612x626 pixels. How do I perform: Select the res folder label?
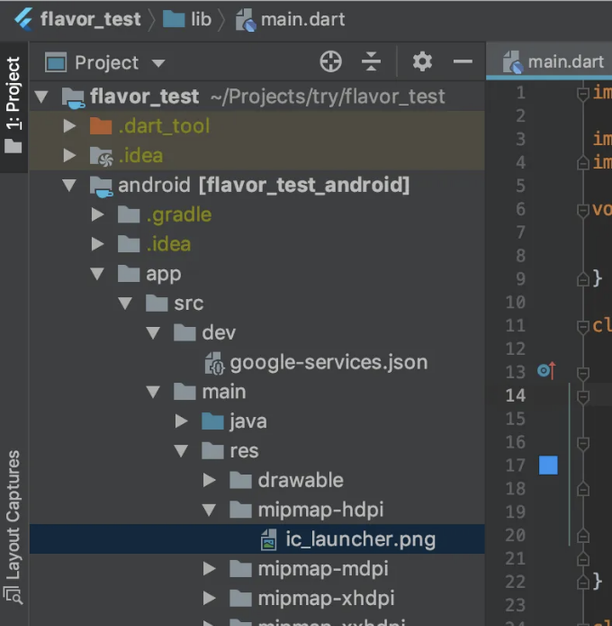[x=244, y=451]
